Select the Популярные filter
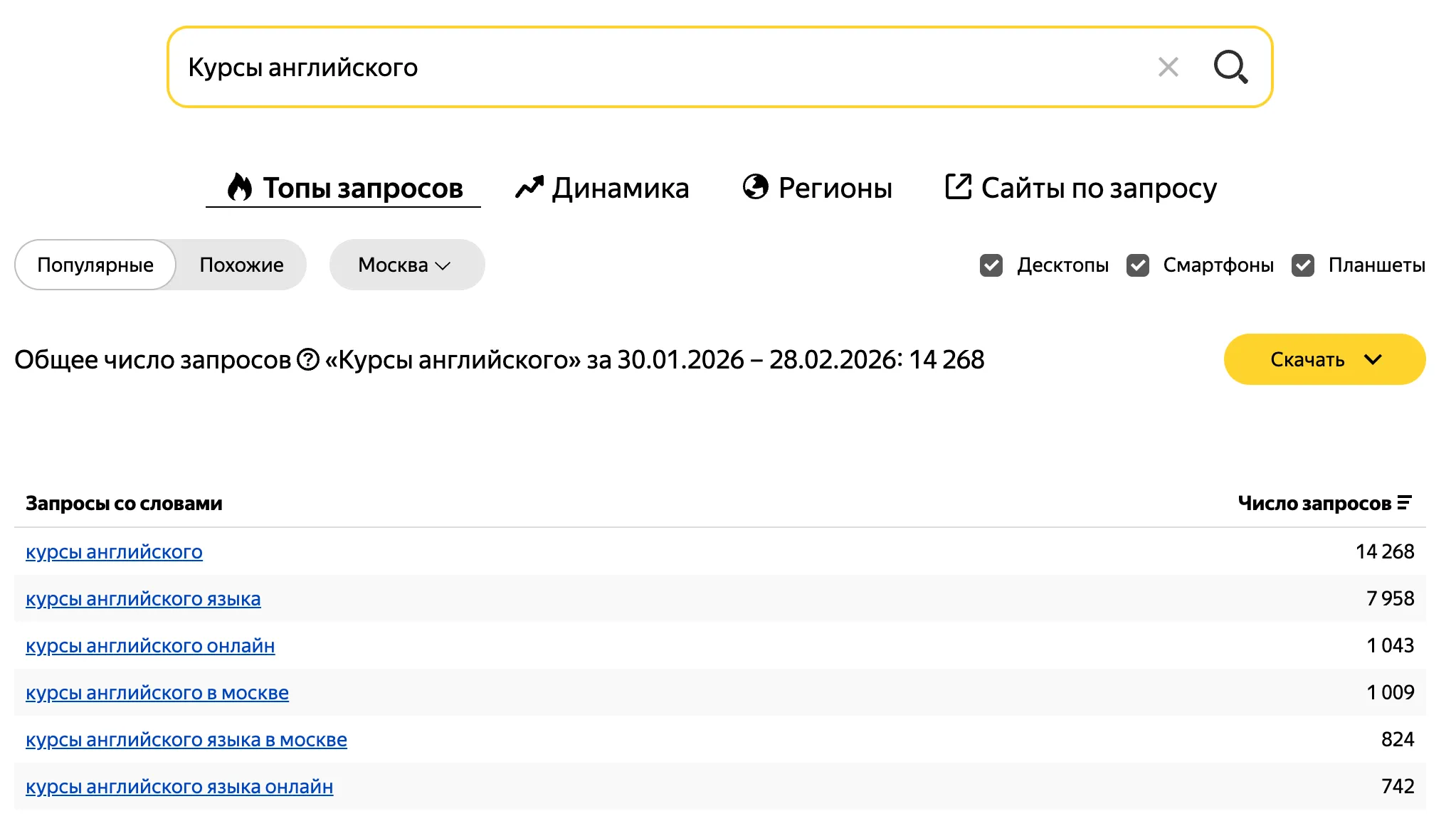The image size is (1456, 821). pos(95,265)
